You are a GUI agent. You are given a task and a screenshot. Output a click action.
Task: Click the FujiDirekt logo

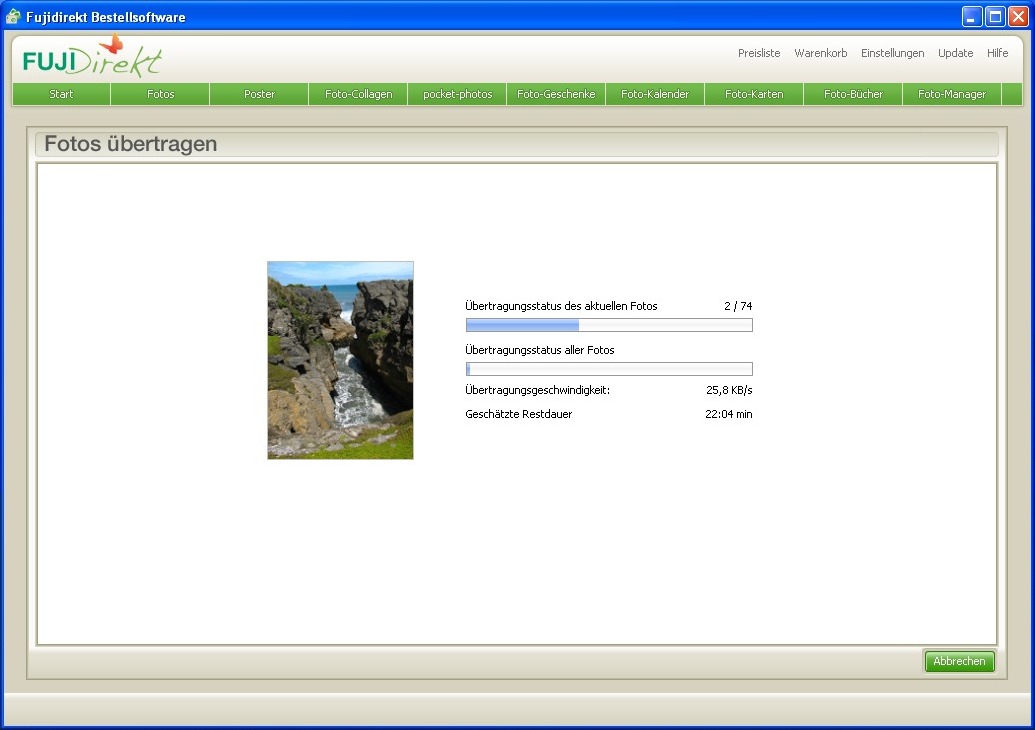click(92, 57)
